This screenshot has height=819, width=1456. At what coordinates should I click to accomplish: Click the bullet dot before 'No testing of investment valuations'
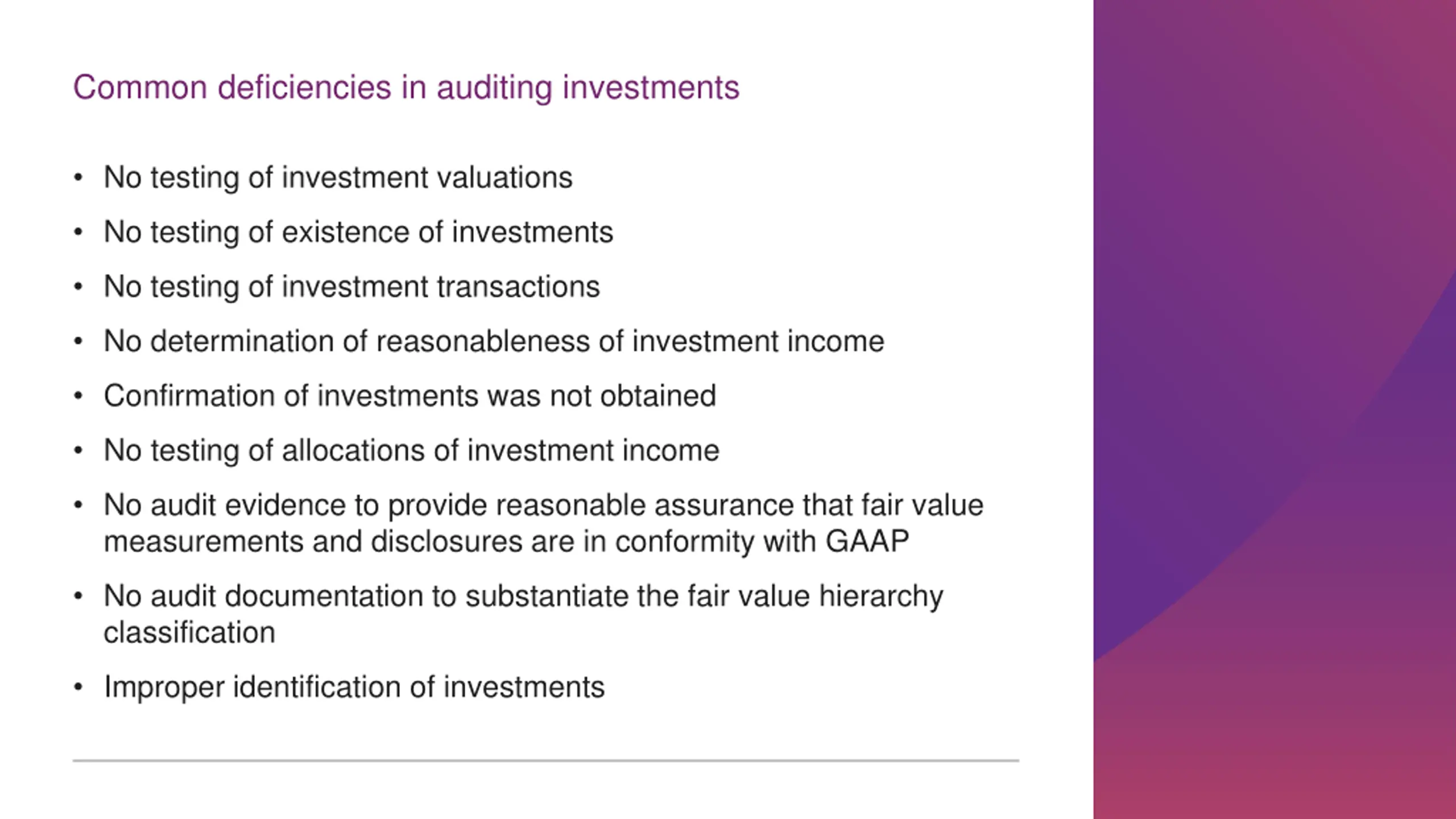[x=78, y=177]
